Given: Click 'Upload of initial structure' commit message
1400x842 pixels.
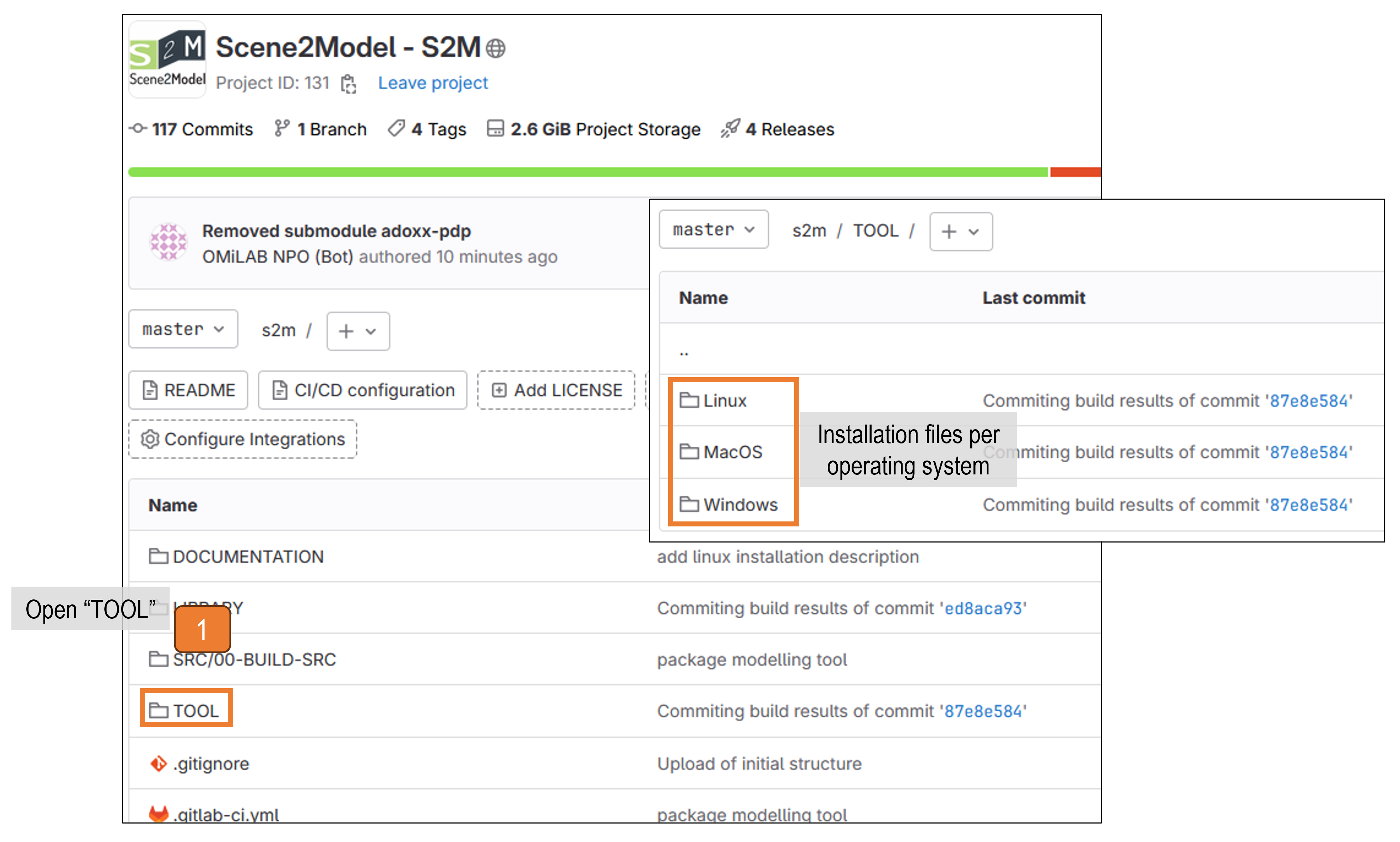Looking at the screenshot, I should coord(759,764).
